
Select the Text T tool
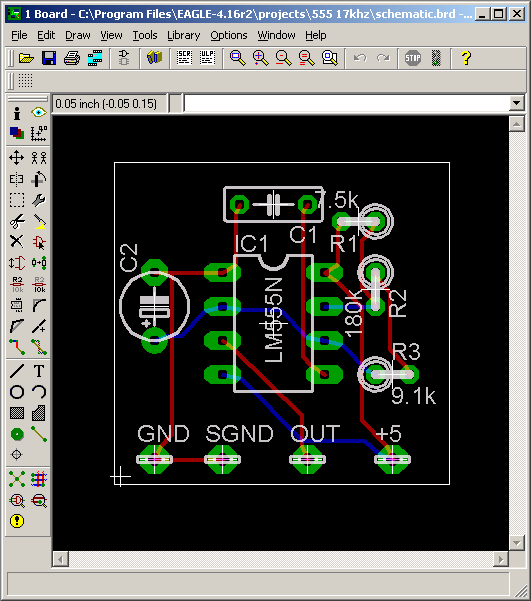pyautogui.click(x=39, y=371)
